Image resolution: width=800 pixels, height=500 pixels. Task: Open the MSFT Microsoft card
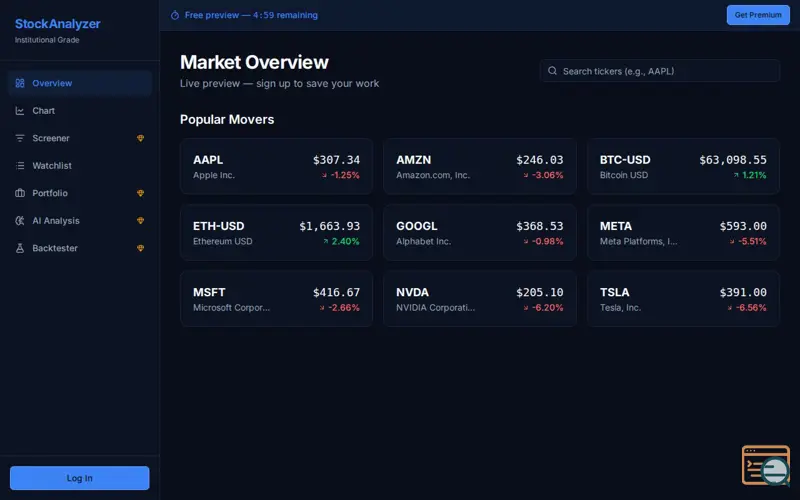point(277,299)
